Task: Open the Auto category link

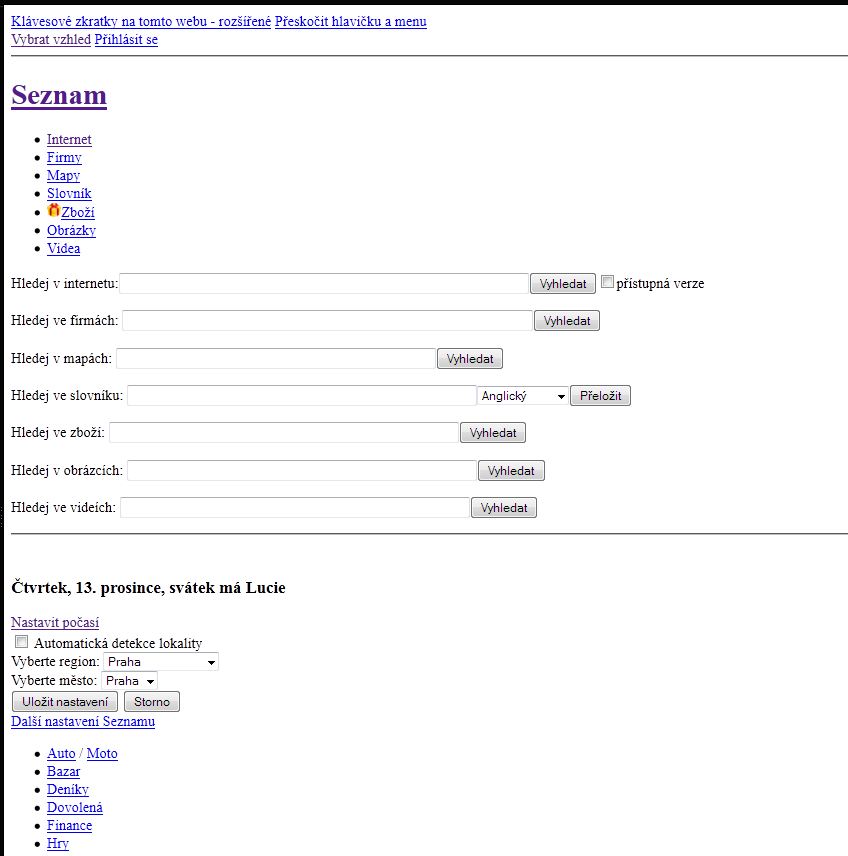Action: pyautogui.click(x=61, y=753)
